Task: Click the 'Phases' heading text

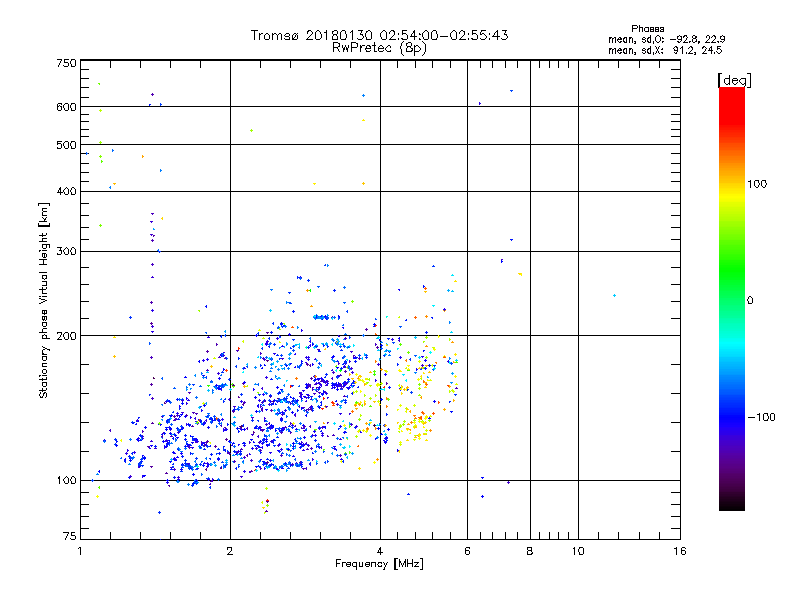Action: click(647, 29)
